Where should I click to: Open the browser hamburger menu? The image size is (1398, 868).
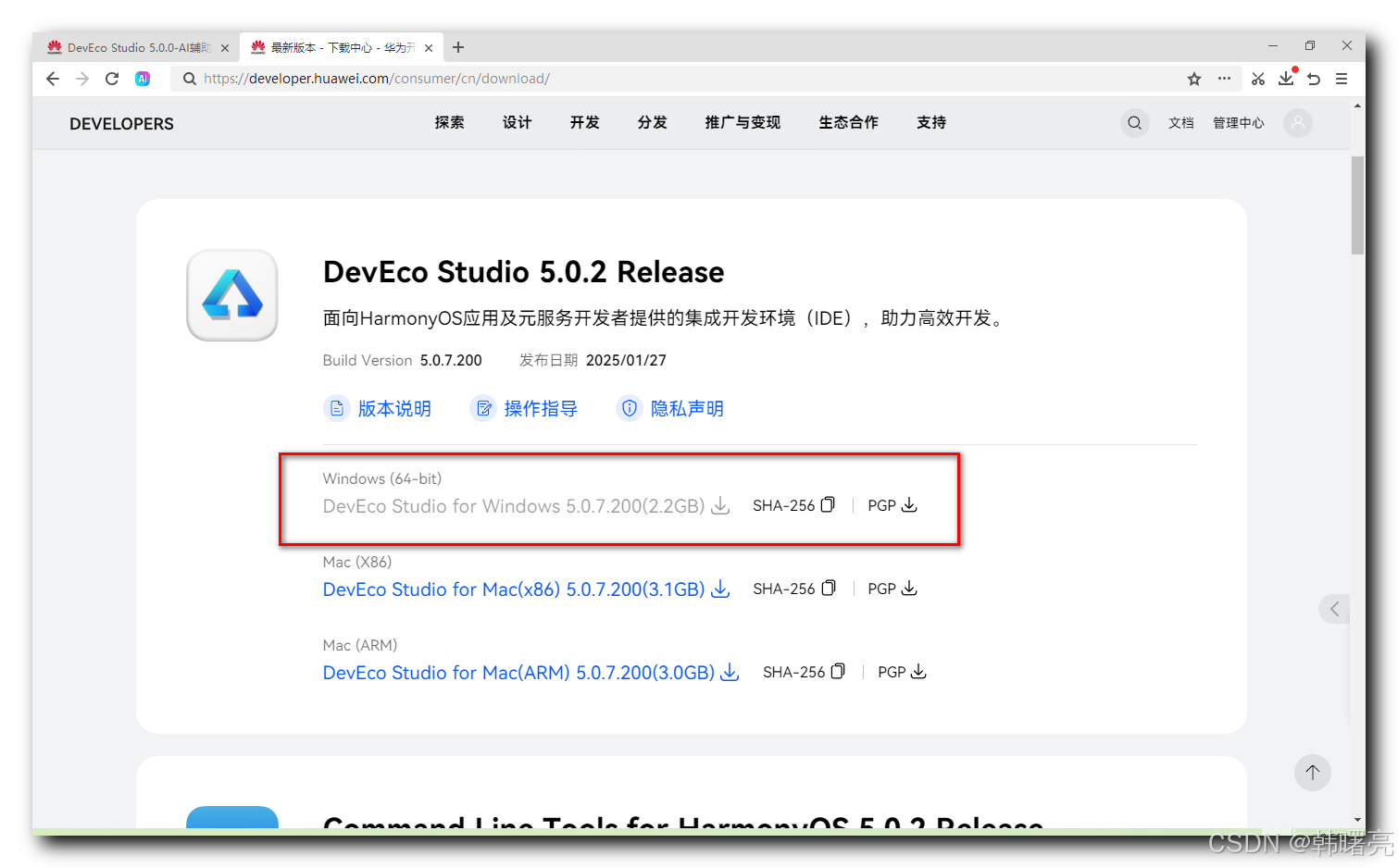tap(1341, 79)
